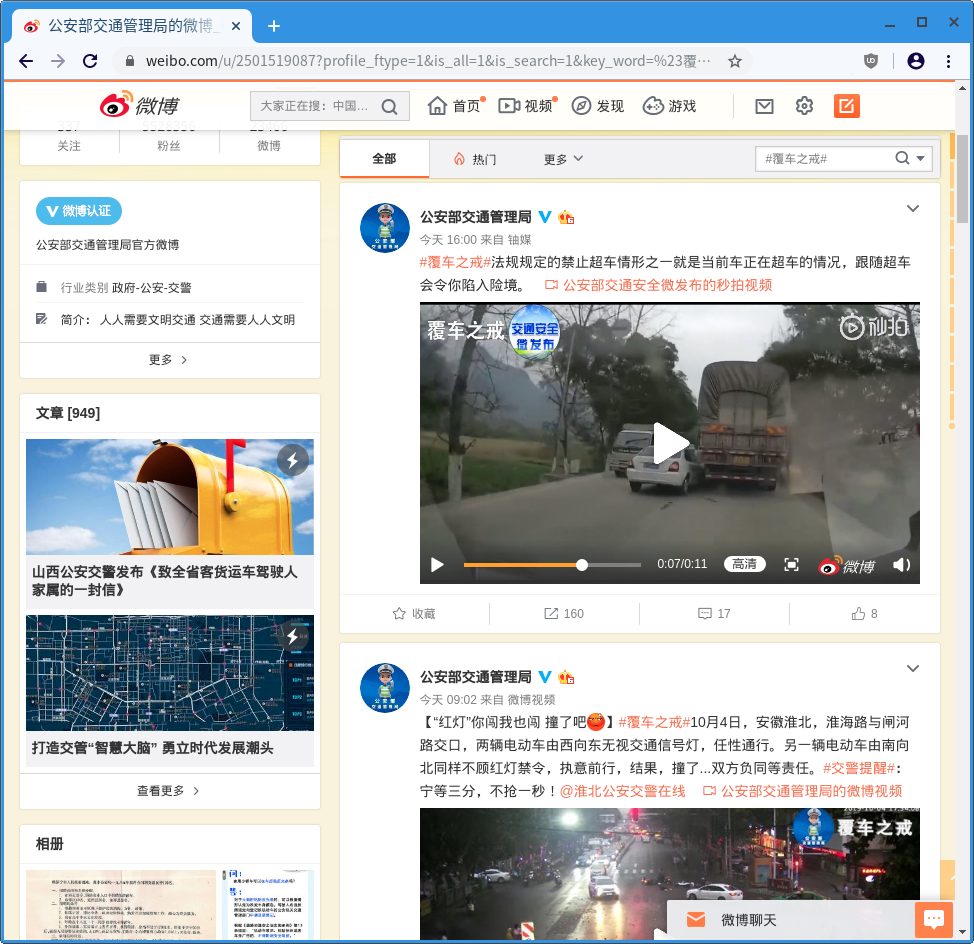Click the search icon in post filter box
This screenshot has width=974, height=944.
902,158
